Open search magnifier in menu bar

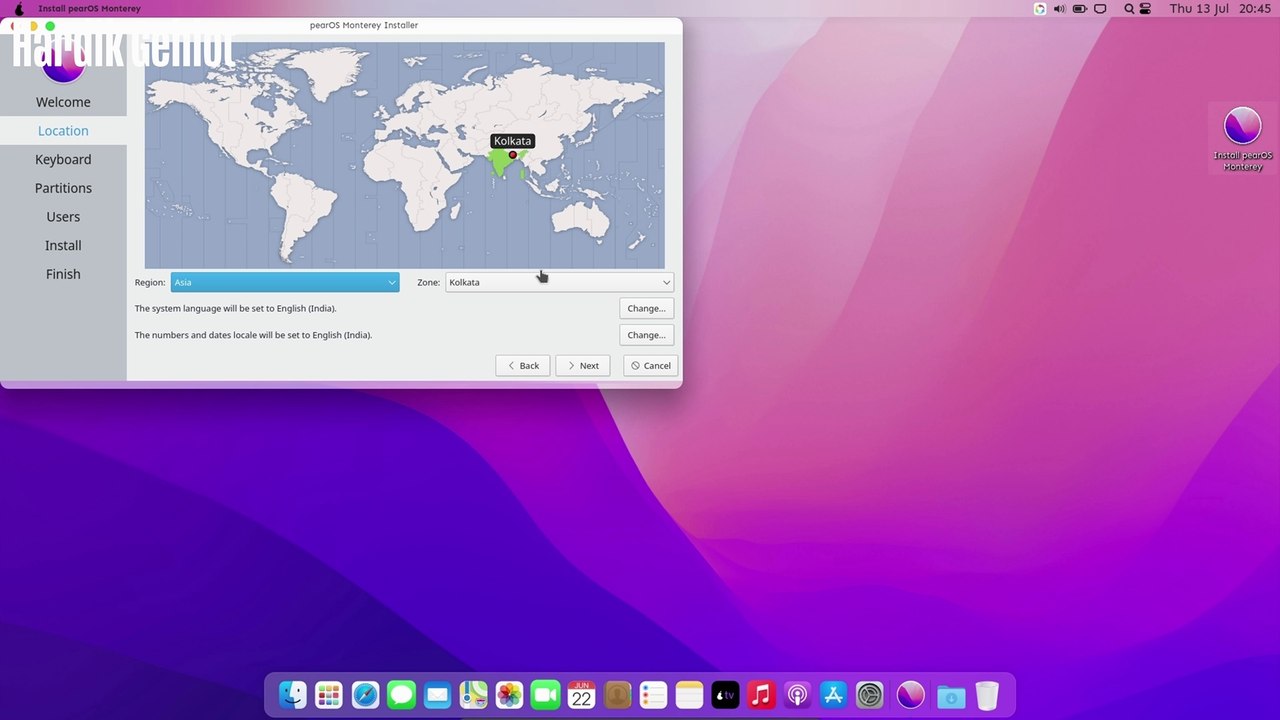coord(1129,9)
